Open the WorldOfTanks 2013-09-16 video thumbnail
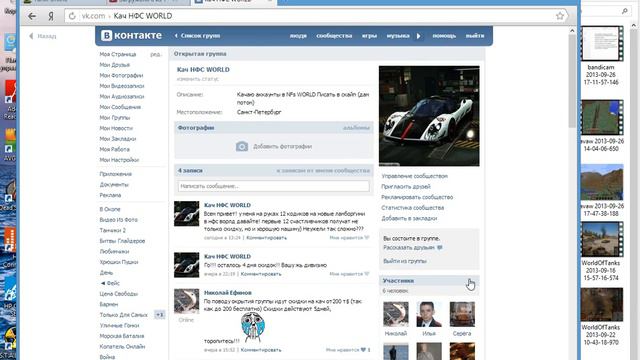Screen dimensions: 640x360 pos(602,239)
